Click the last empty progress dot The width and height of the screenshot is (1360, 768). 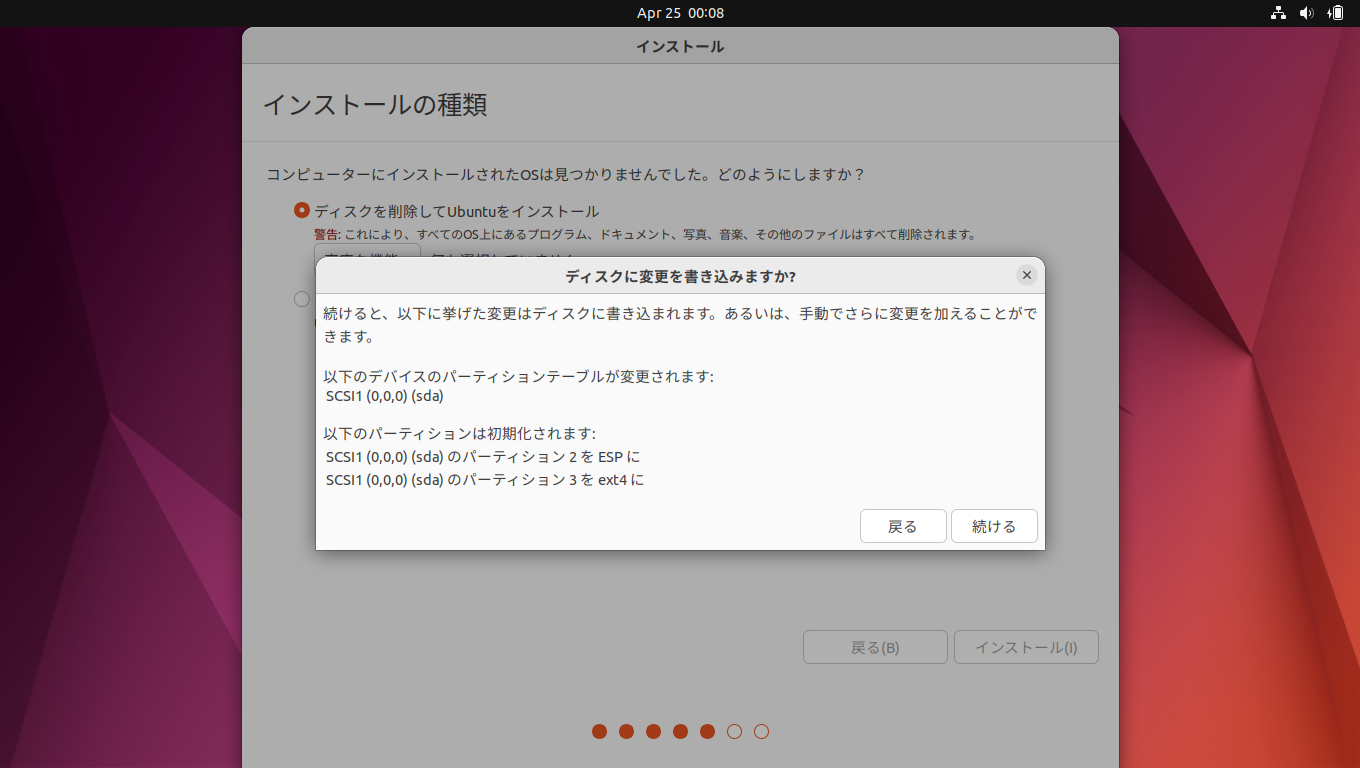761,731
